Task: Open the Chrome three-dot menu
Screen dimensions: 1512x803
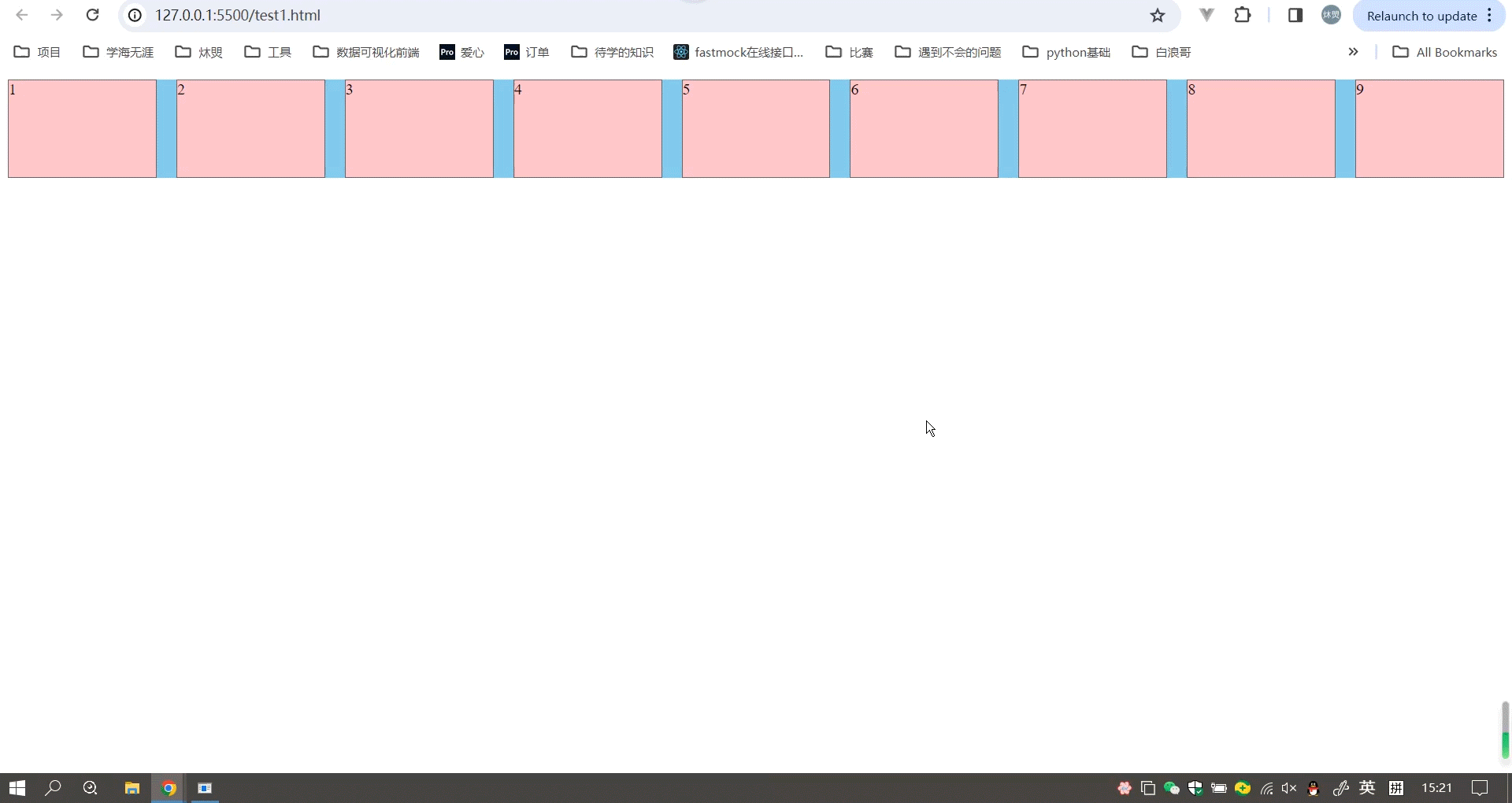Action: 1490,15
